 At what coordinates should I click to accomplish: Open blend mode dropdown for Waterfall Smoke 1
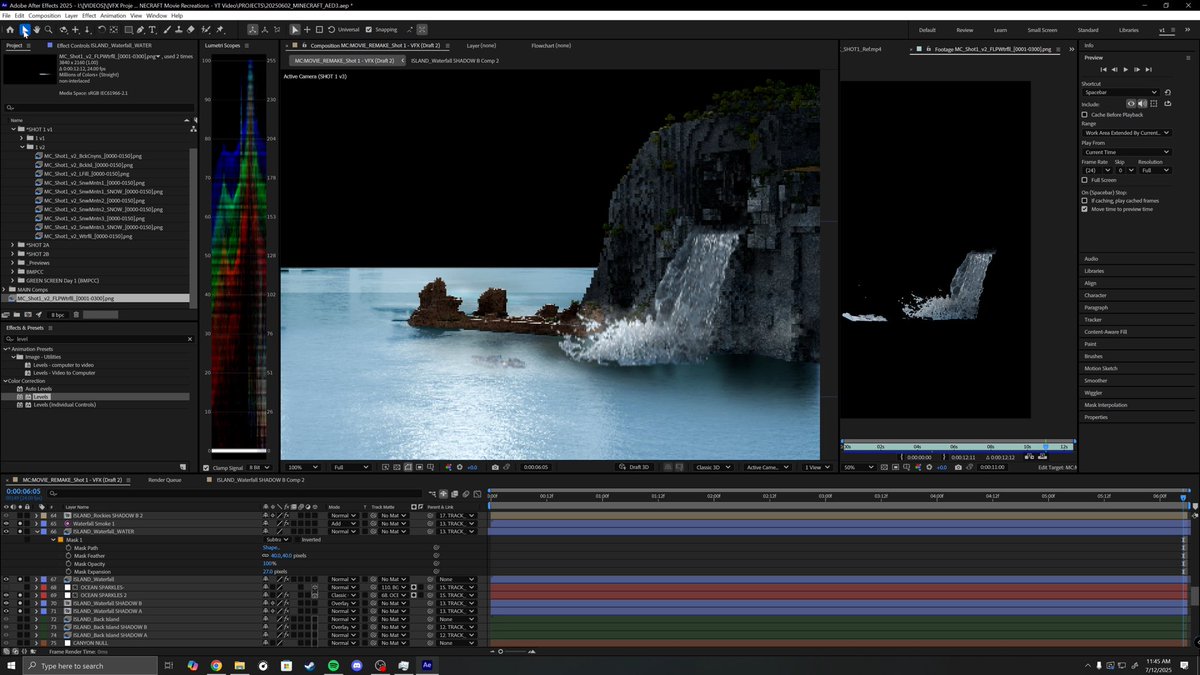[342, 524]
